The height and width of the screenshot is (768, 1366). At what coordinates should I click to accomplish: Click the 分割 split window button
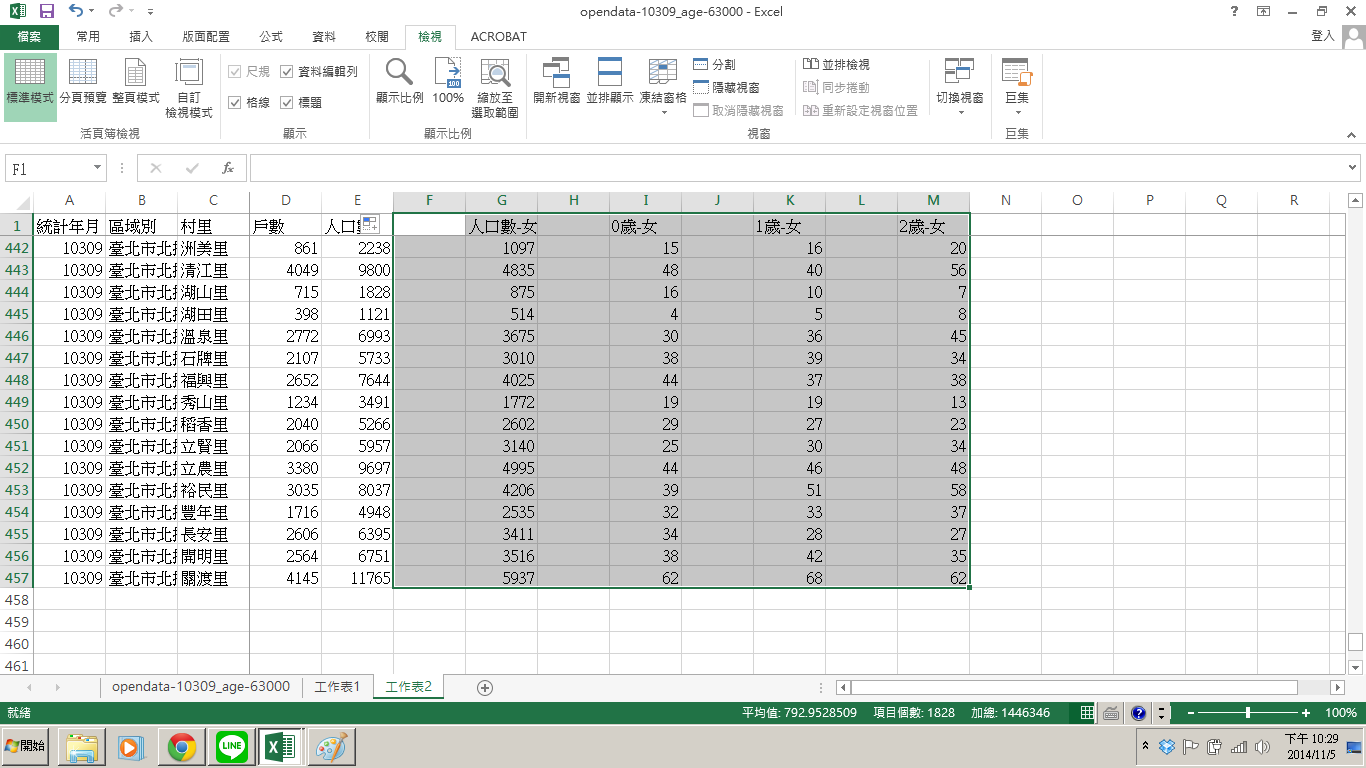pos(715,64)
